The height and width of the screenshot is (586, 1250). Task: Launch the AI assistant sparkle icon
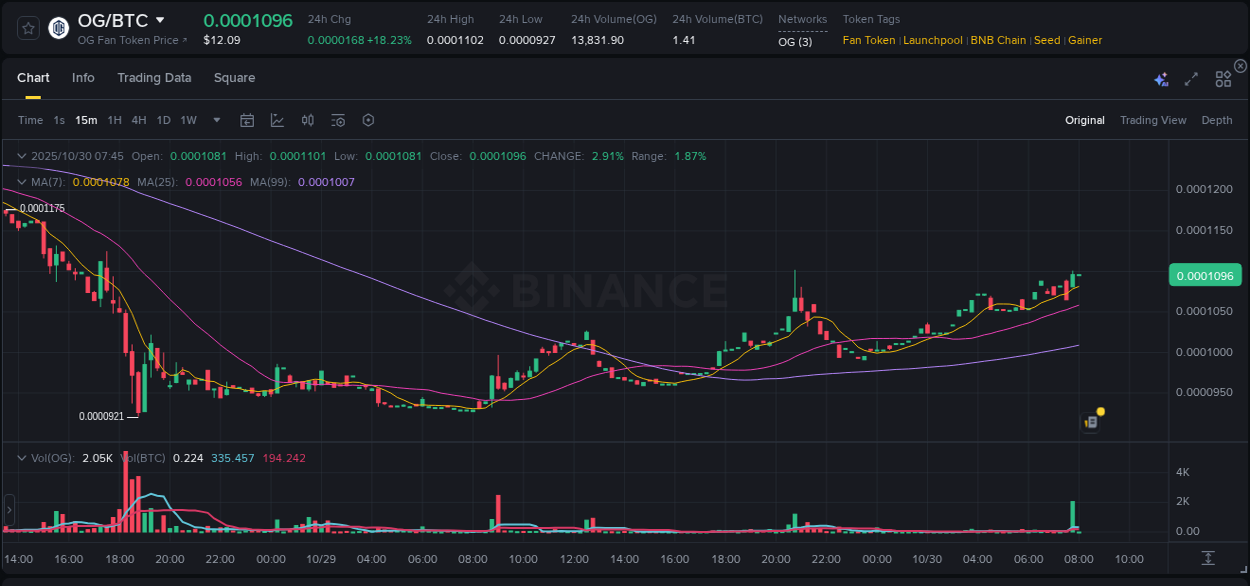[1161, 78]
